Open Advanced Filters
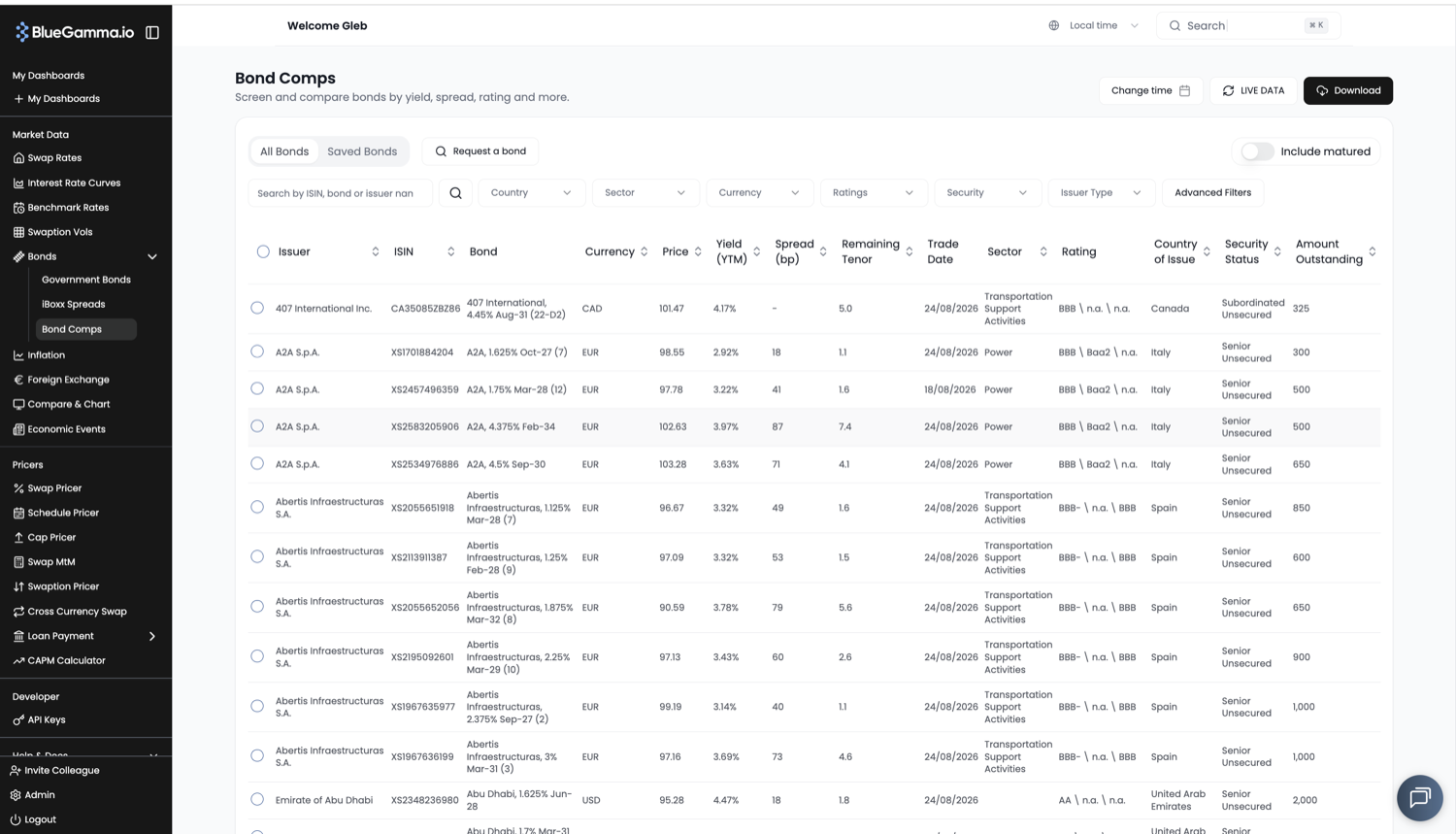This screenshot has height=834, width=1456. [x=1213, y=192]
